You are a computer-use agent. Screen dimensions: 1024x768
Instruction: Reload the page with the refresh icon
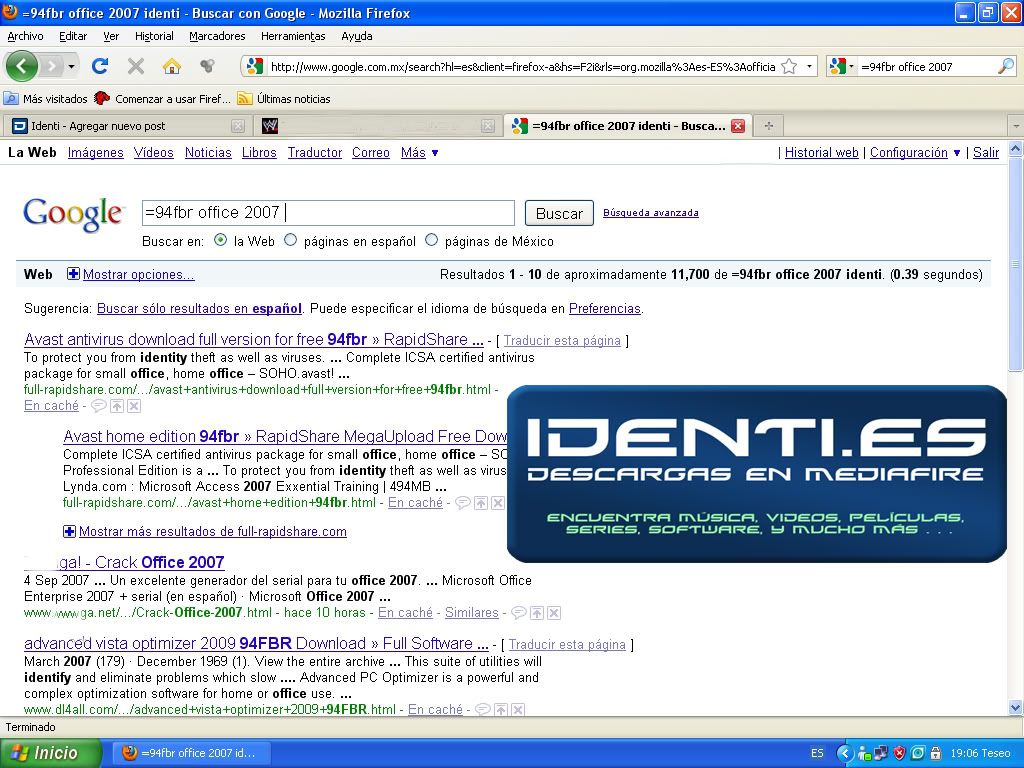(100, 66)
